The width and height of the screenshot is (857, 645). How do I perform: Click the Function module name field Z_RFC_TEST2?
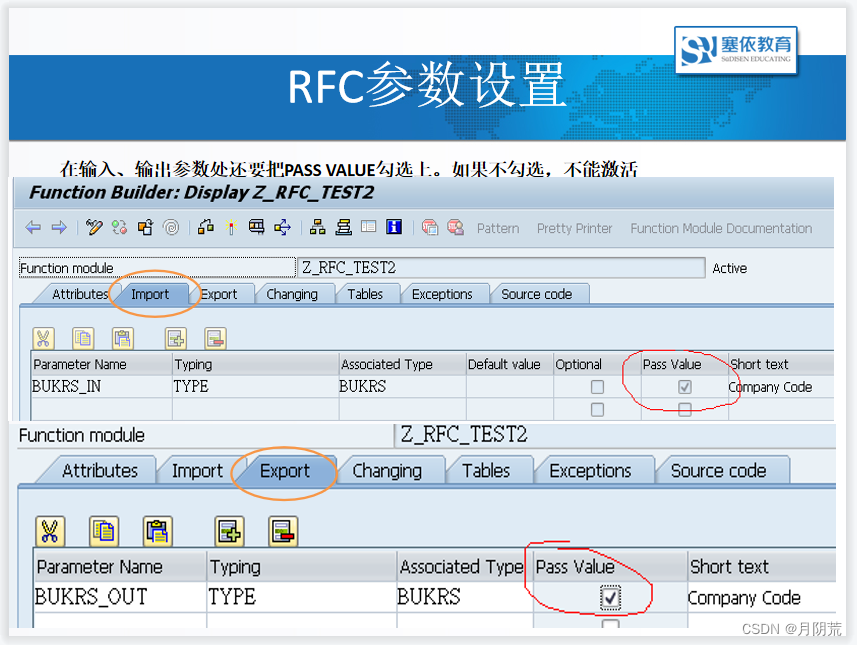point(501,268)
